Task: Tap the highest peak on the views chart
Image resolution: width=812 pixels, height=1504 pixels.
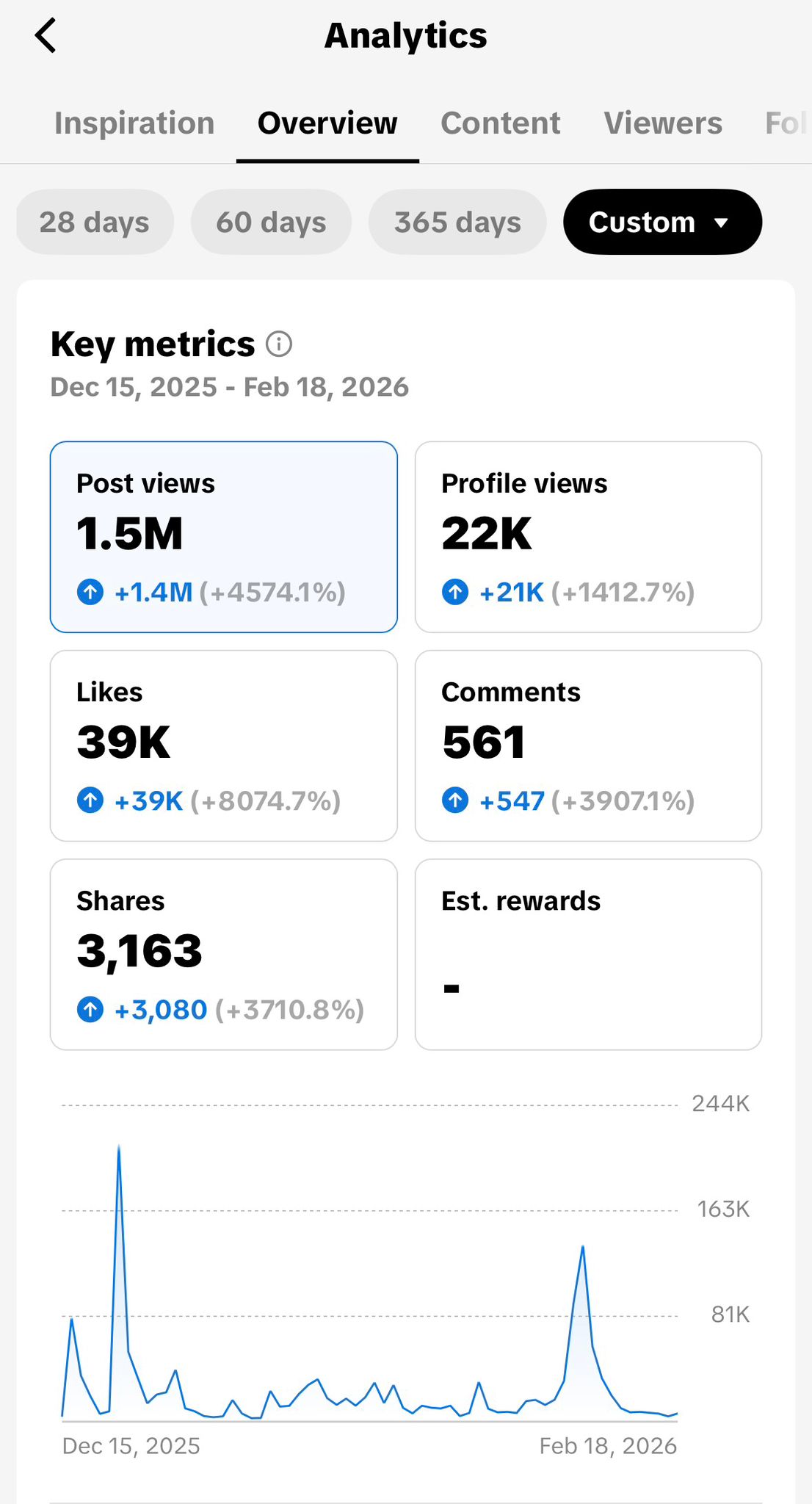Action: click(119, 1147)
